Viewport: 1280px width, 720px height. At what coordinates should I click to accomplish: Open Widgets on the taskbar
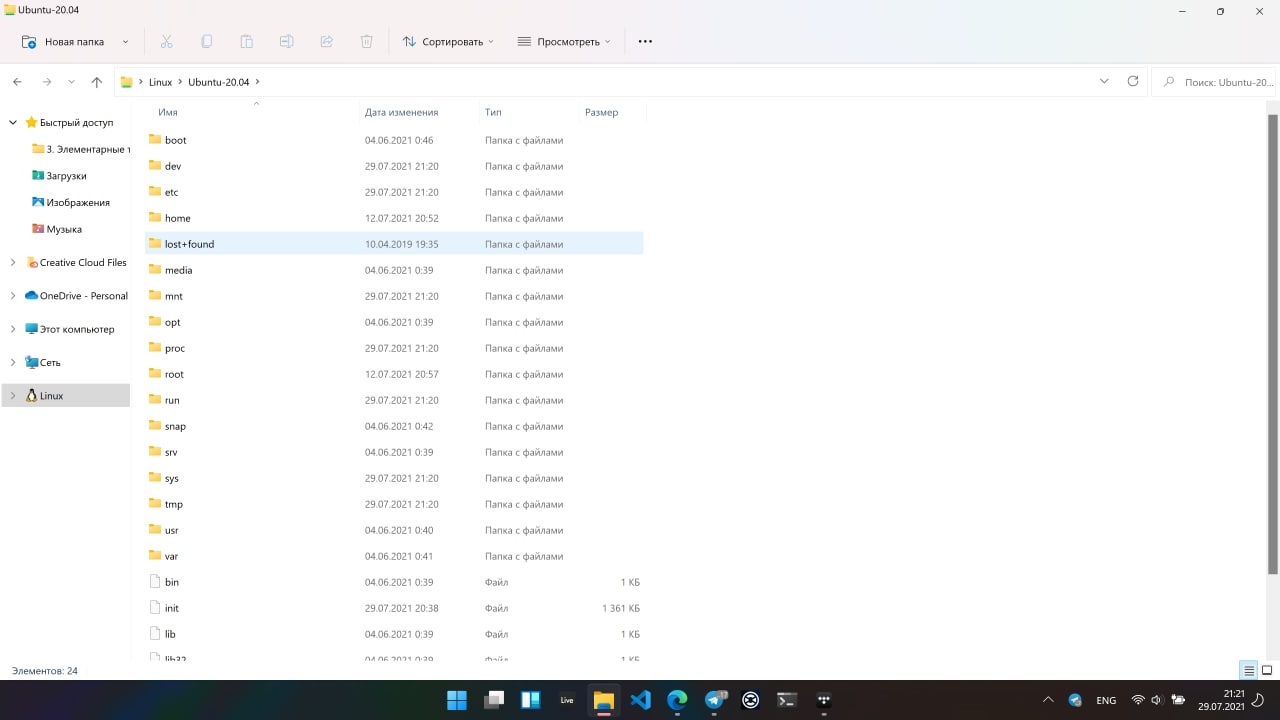tap(530, 700)
